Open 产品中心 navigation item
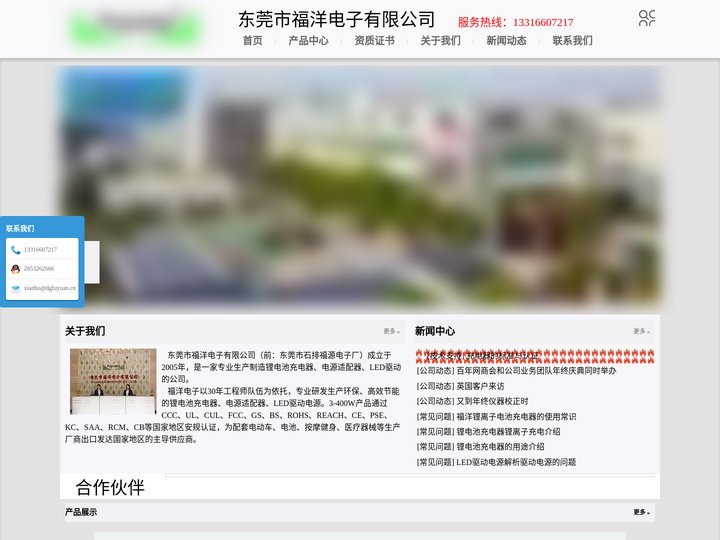720x540 pixels. click(308, 41)
